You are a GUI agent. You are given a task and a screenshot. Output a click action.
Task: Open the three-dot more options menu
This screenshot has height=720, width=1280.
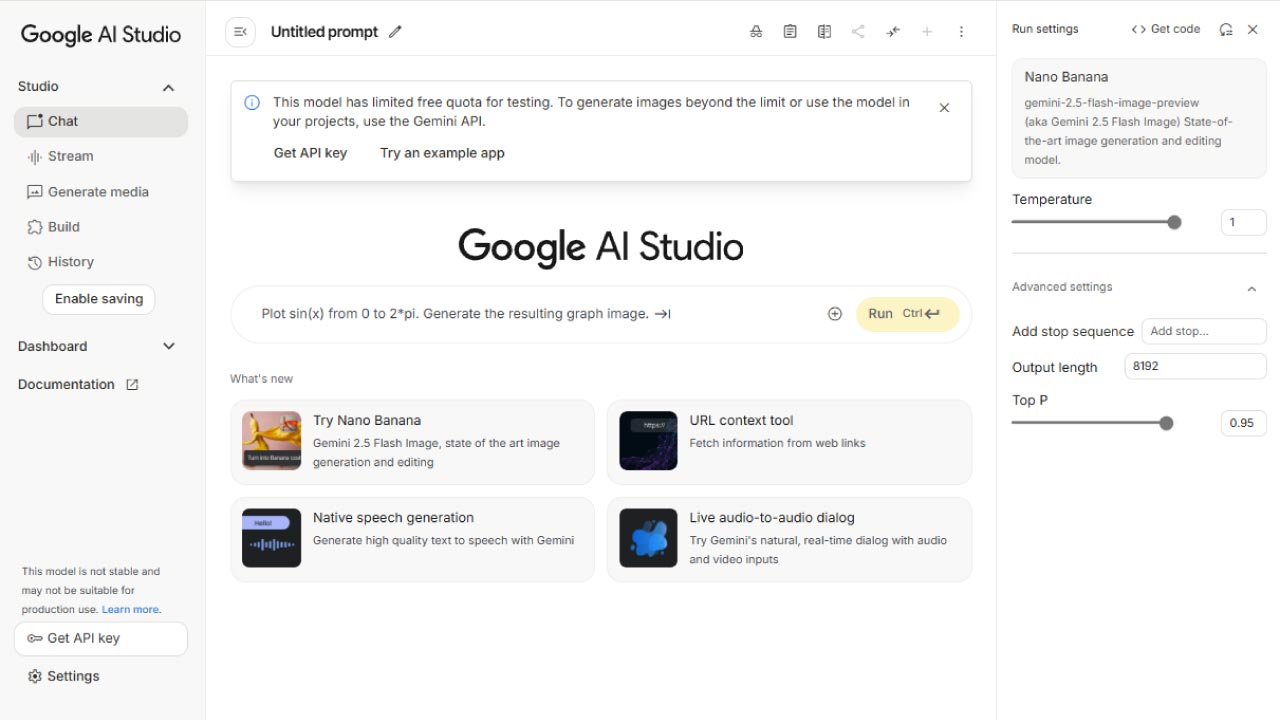(961, 32)
